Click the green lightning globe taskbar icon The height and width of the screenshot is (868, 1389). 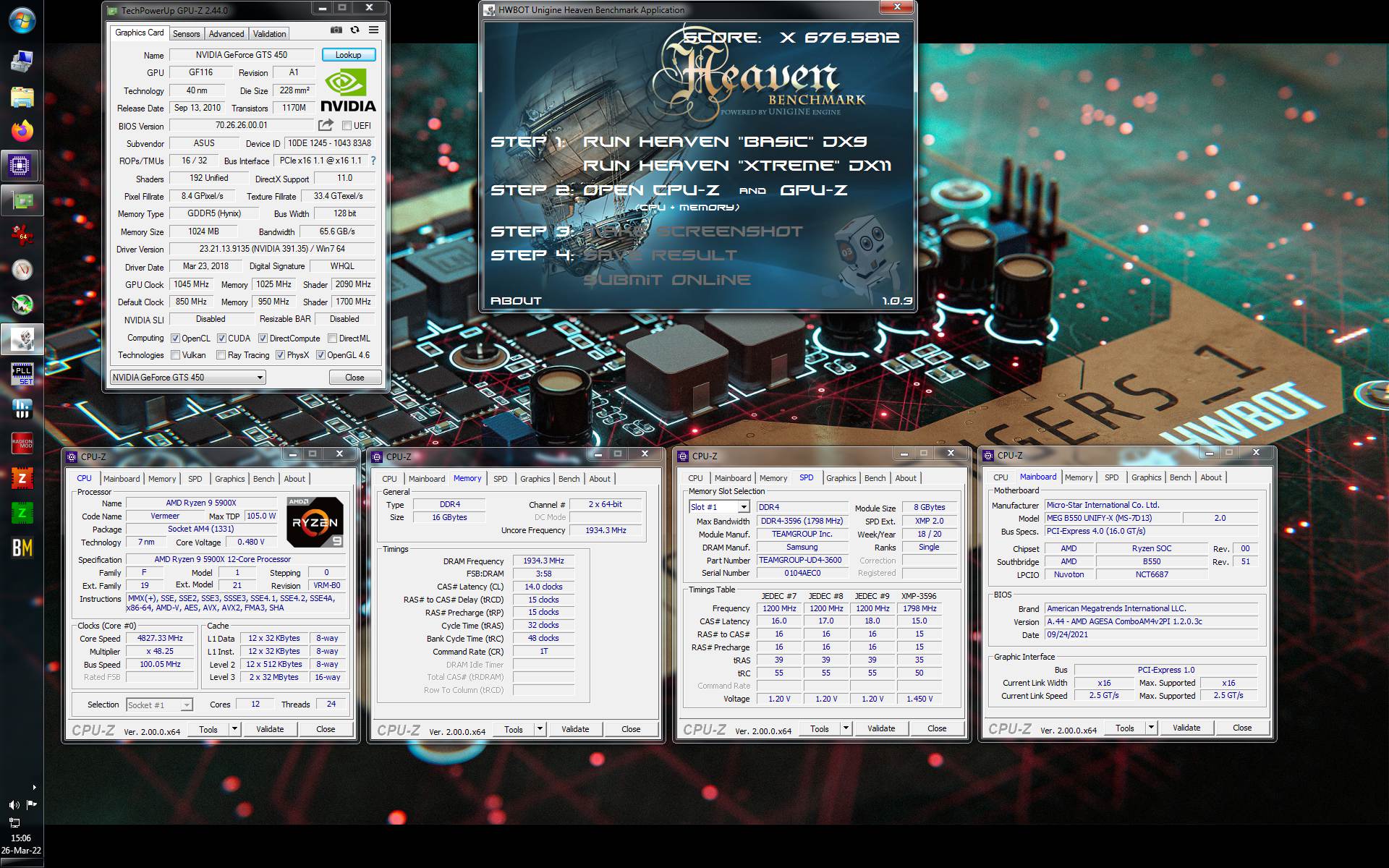pos(22,305)
